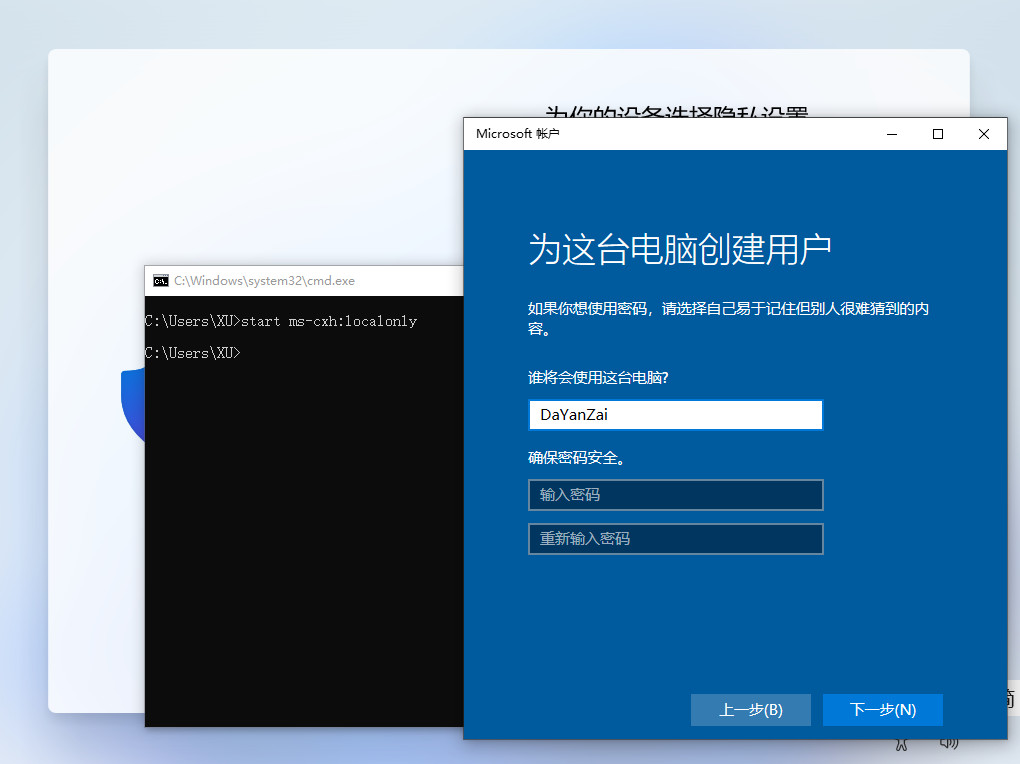Image resolution: width=1020 pixels, height=764 pixels.
Task: Click the speaker volume icon at the bottom
Action: point(948,741)
